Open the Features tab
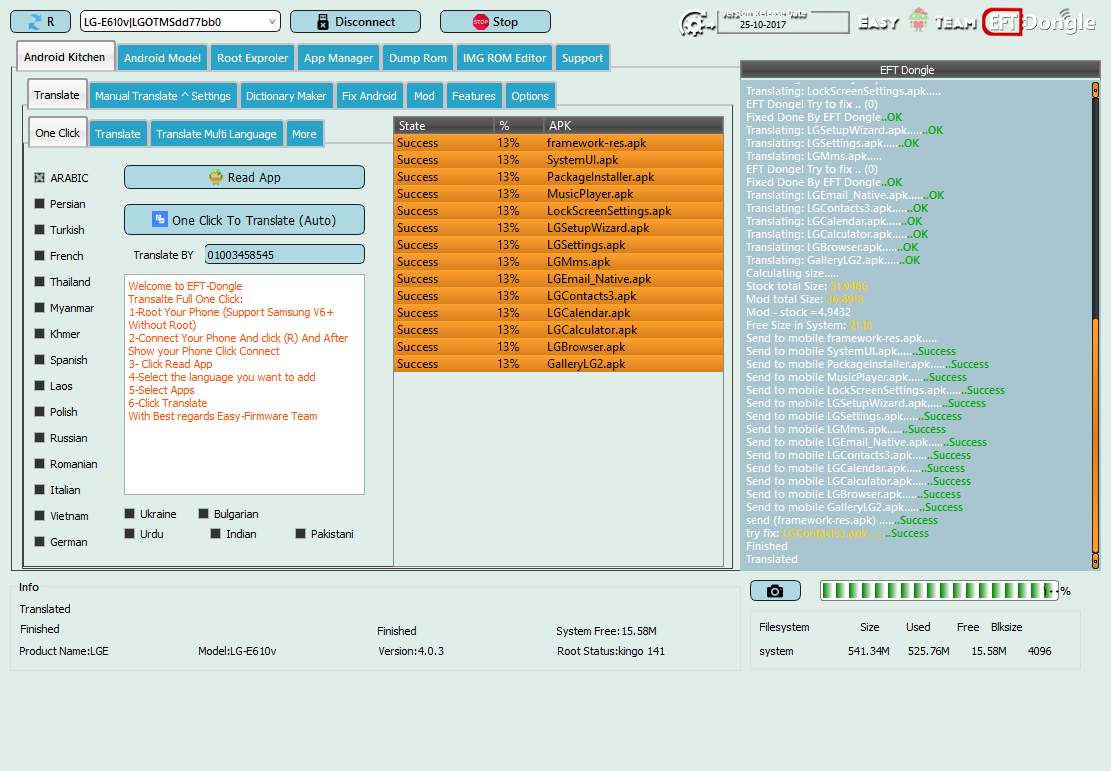 coord(473,96)
